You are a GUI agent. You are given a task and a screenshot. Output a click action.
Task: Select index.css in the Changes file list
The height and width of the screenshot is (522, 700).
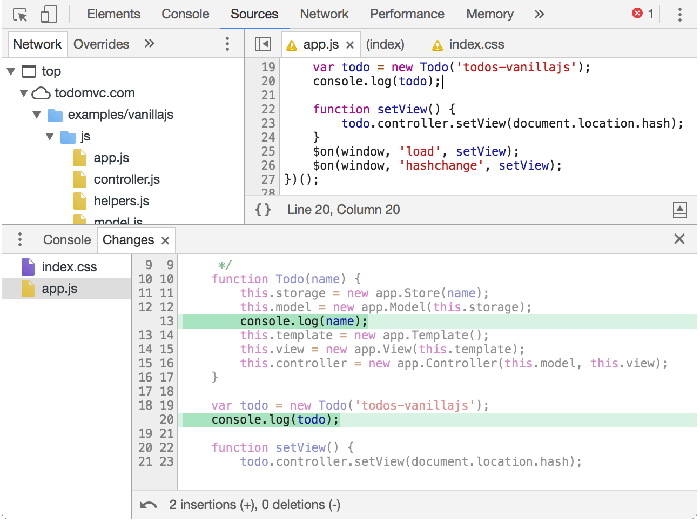[x=68, y=267]
